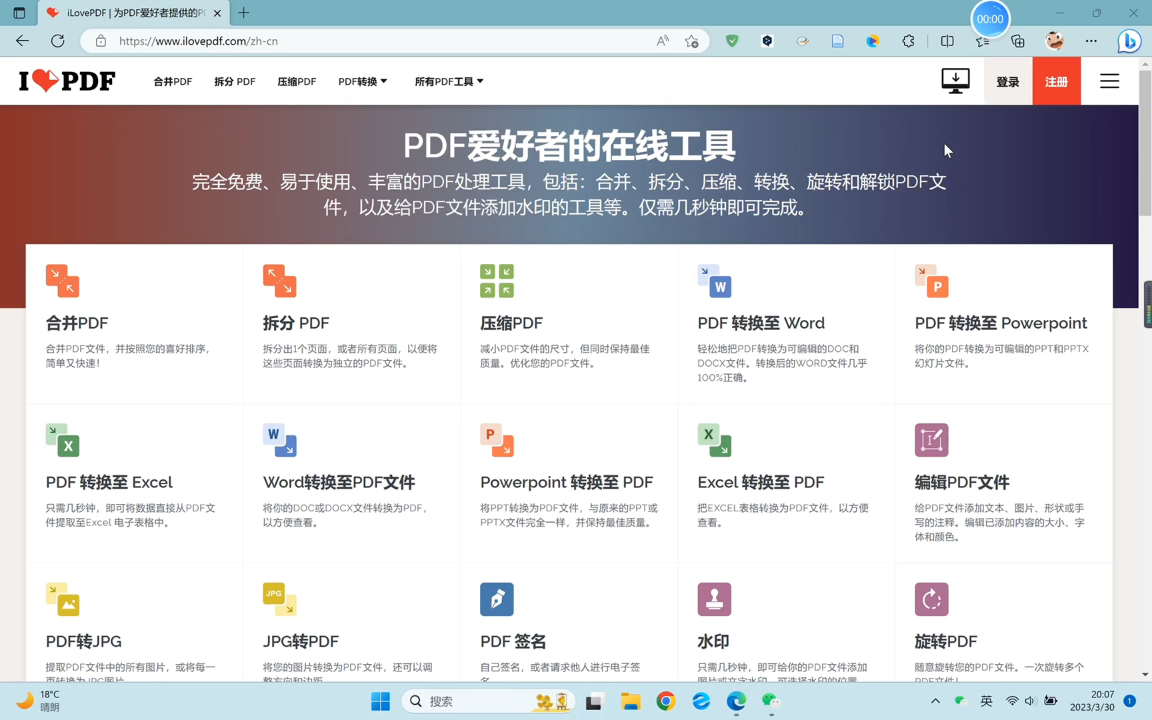Open the PDF转JPG tool icon
This screenshot has width=1152, height=720.
tap(62, 599)
